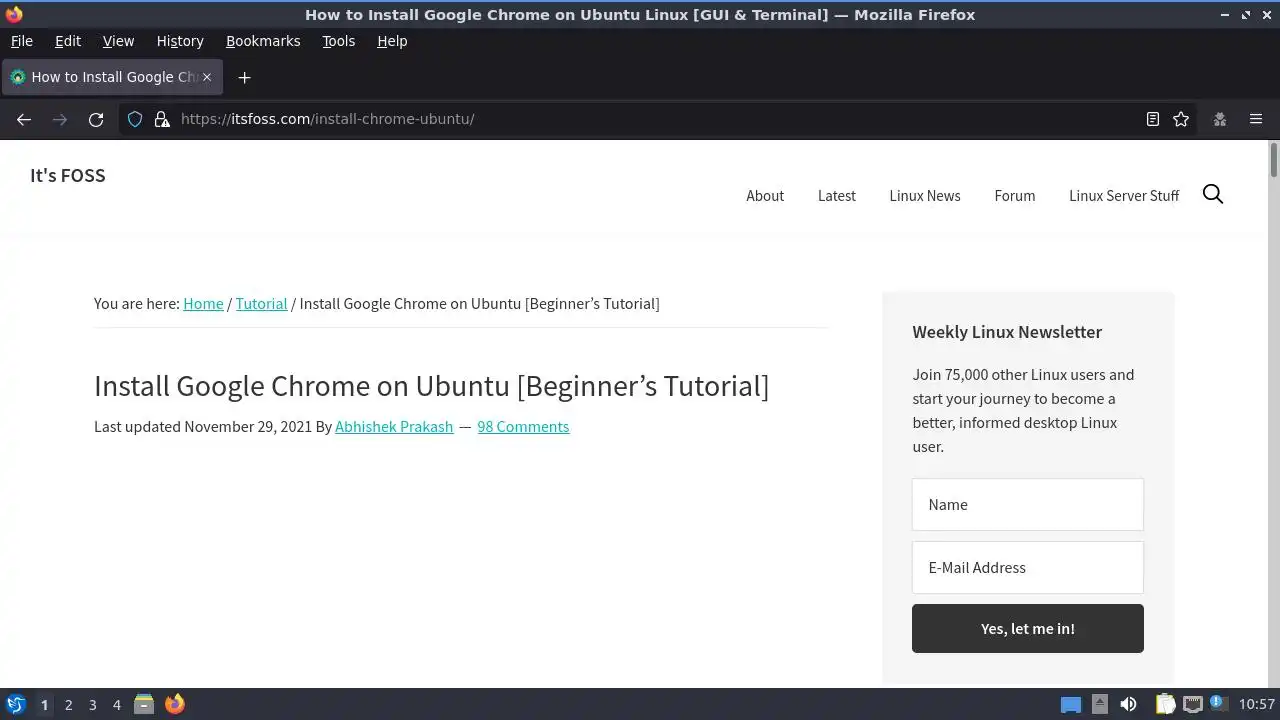The height and width of the screenshot is (720, 1280).
Task: Open the Forum navigation link
Action: (1015, 195)
